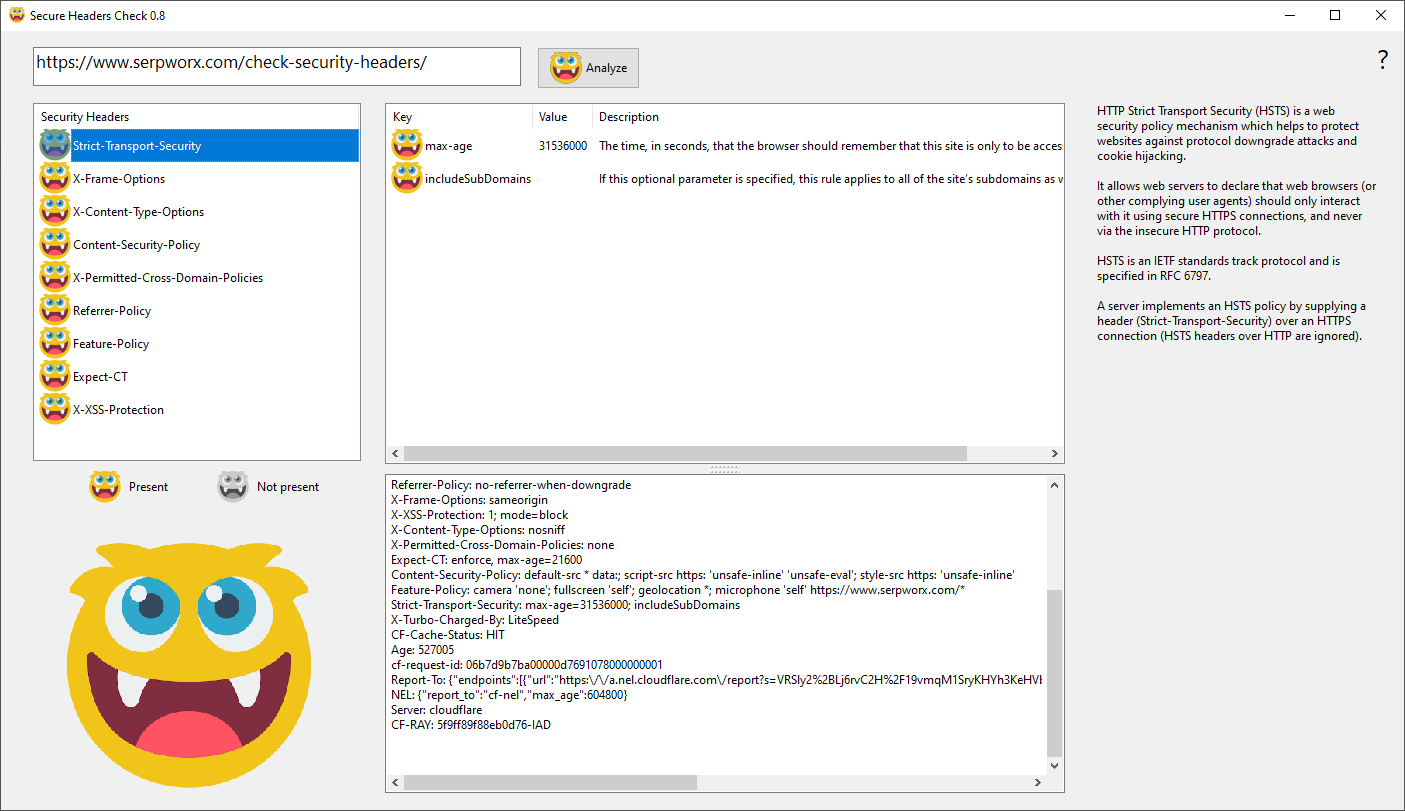Click the Value column header
The image size is (1405, 811).
(561, 117)
